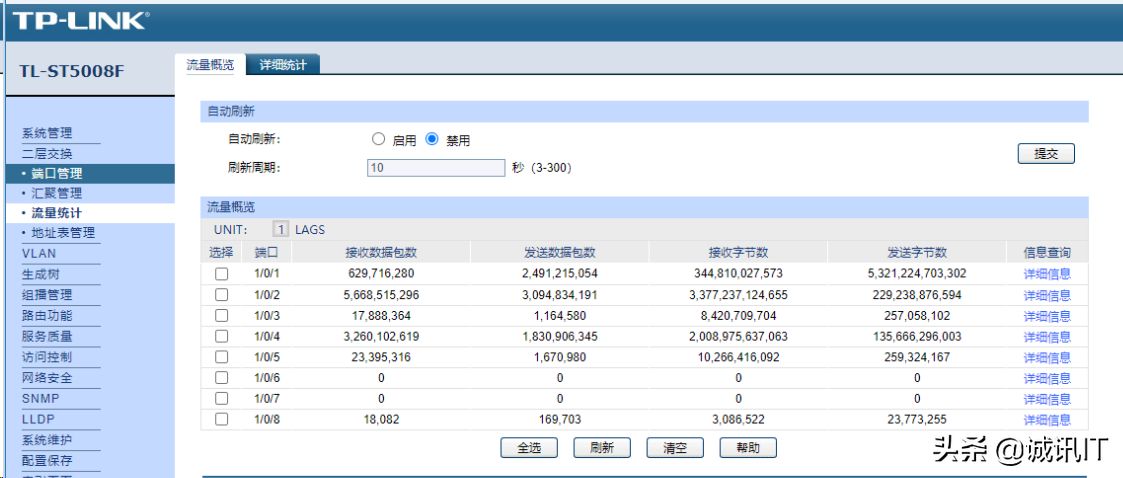Check the box for port 1/0/1

point(222,274)
